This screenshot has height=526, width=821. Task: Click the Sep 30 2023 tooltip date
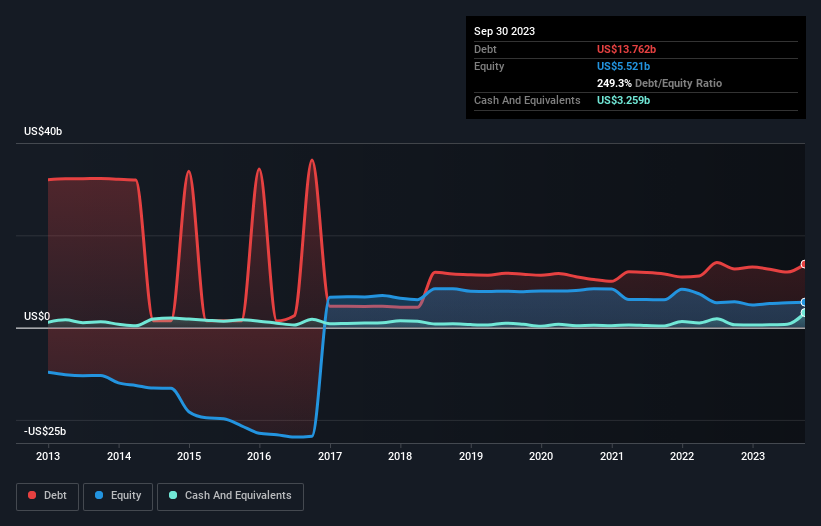(x=504, y=31)
